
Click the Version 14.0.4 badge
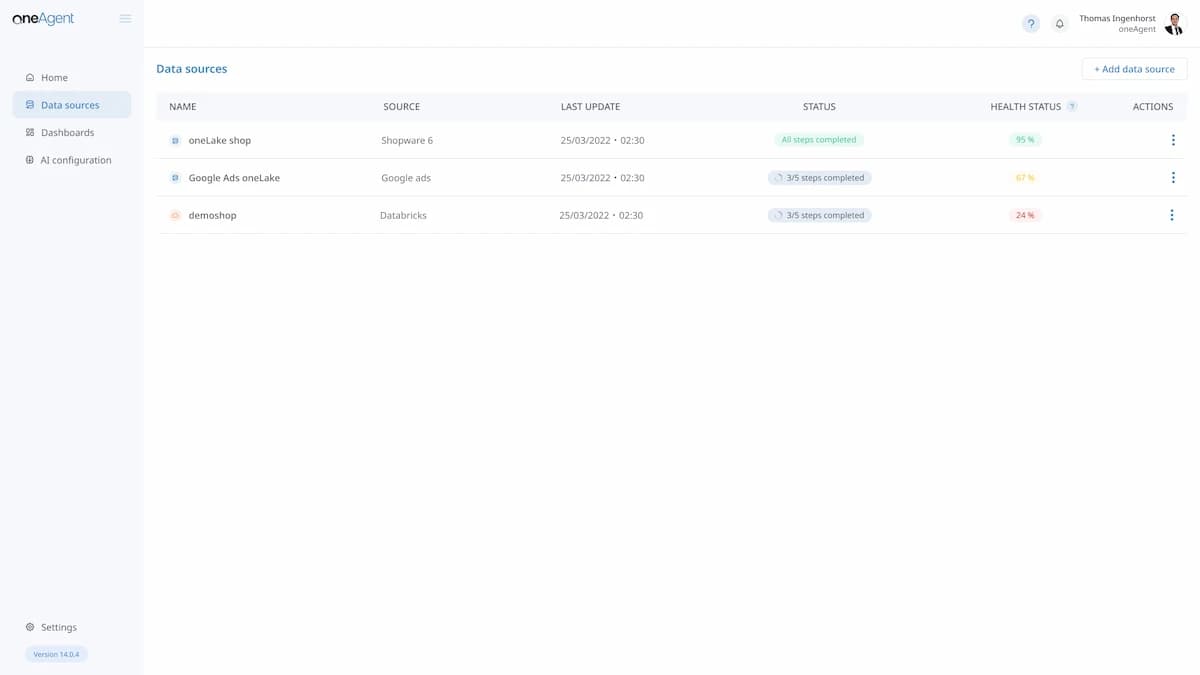tap(56, 654)
